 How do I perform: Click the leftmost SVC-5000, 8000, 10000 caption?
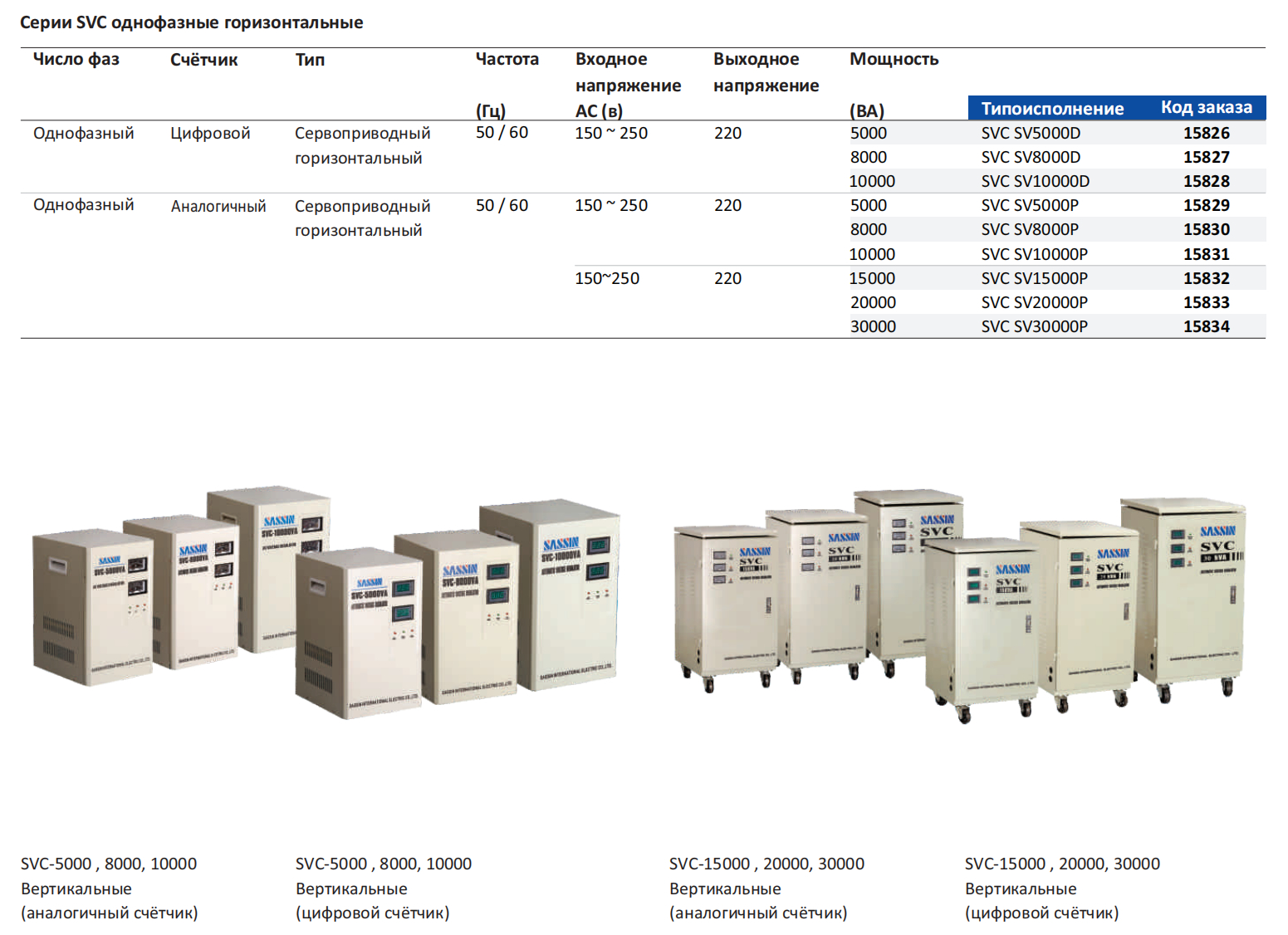pyautogui.click(x=109, y=864)
